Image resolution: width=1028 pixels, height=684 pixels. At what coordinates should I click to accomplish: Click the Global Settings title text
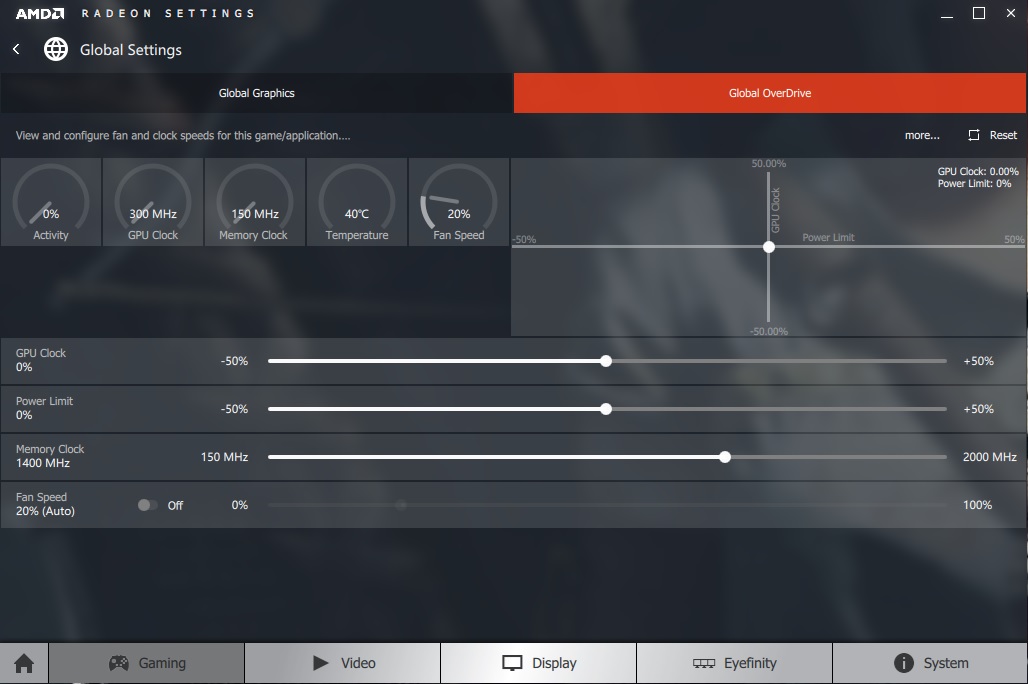coord(131,50)
